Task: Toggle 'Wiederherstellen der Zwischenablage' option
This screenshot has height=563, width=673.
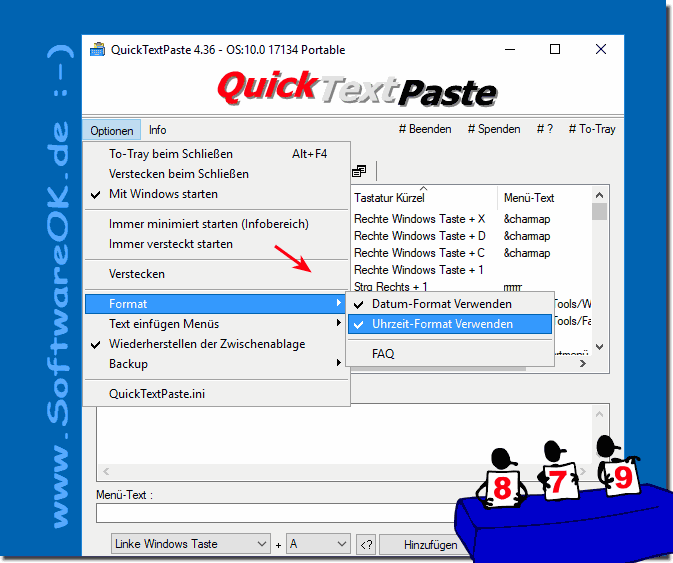Action: [x=217, y=344]
